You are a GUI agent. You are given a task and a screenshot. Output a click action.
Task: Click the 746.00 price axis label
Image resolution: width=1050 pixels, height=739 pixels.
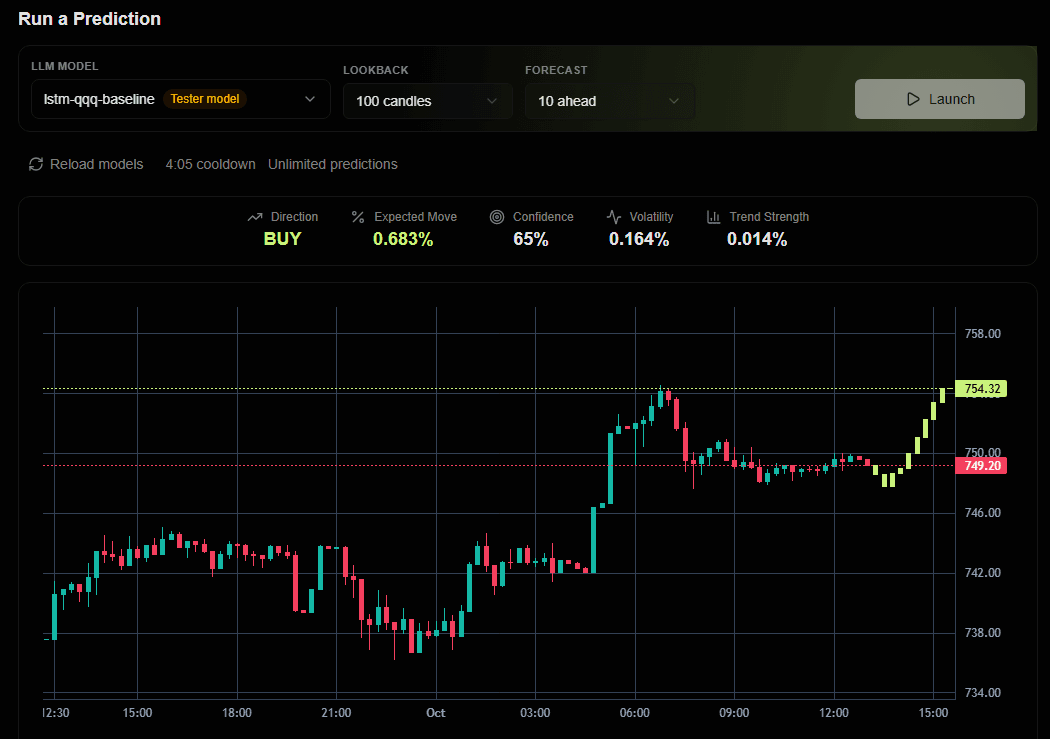tap(982, 513)
